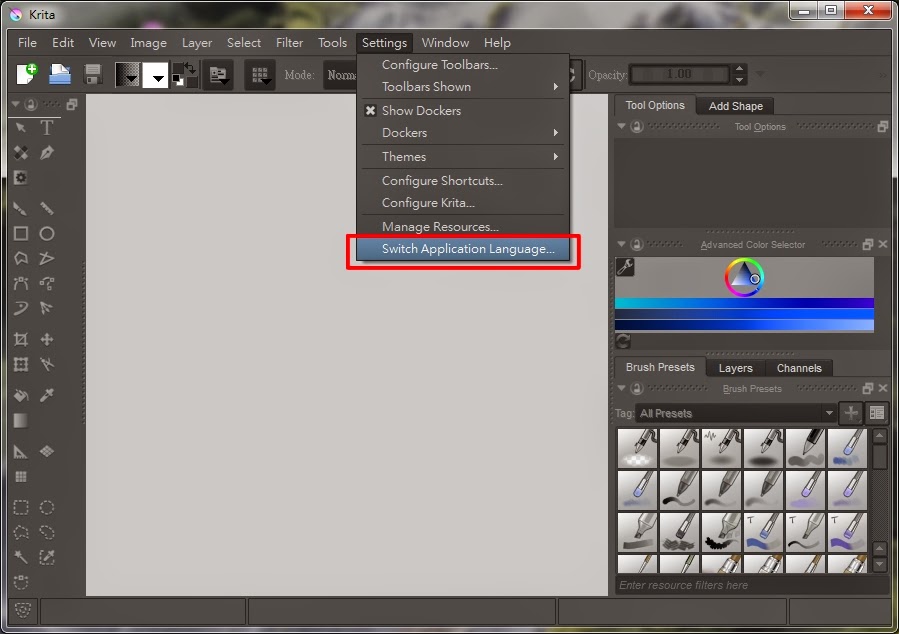Select the Rectangle tool
The width and height of the screenshot is (899, 634).
coord(21,233)
